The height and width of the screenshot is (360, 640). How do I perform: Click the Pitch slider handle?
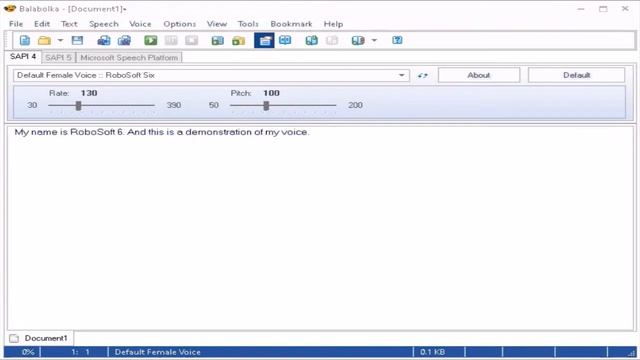(x=266, y=106)
